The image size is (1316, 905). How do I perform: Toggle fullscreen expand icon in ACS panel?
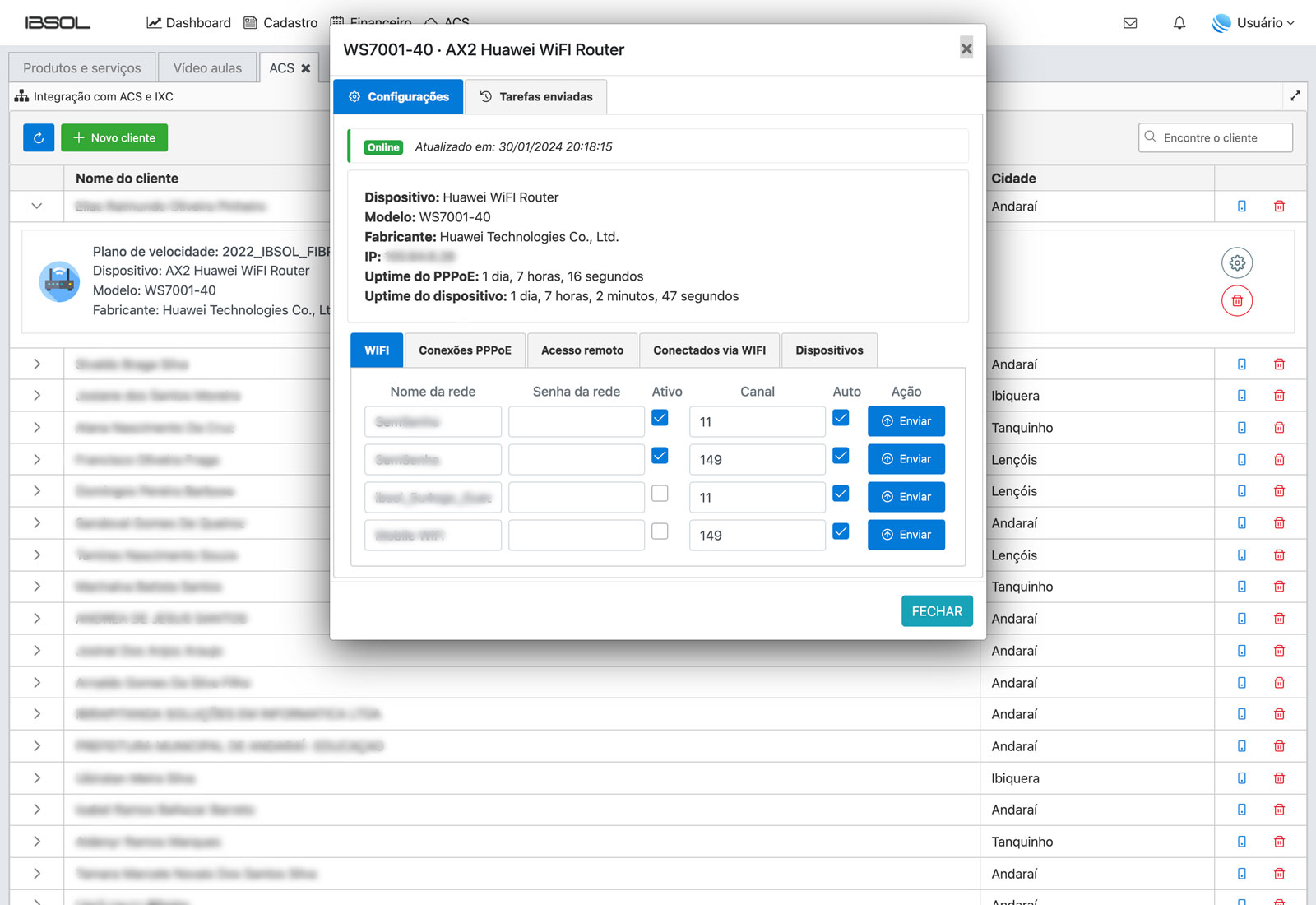[x=1295, y=95]
